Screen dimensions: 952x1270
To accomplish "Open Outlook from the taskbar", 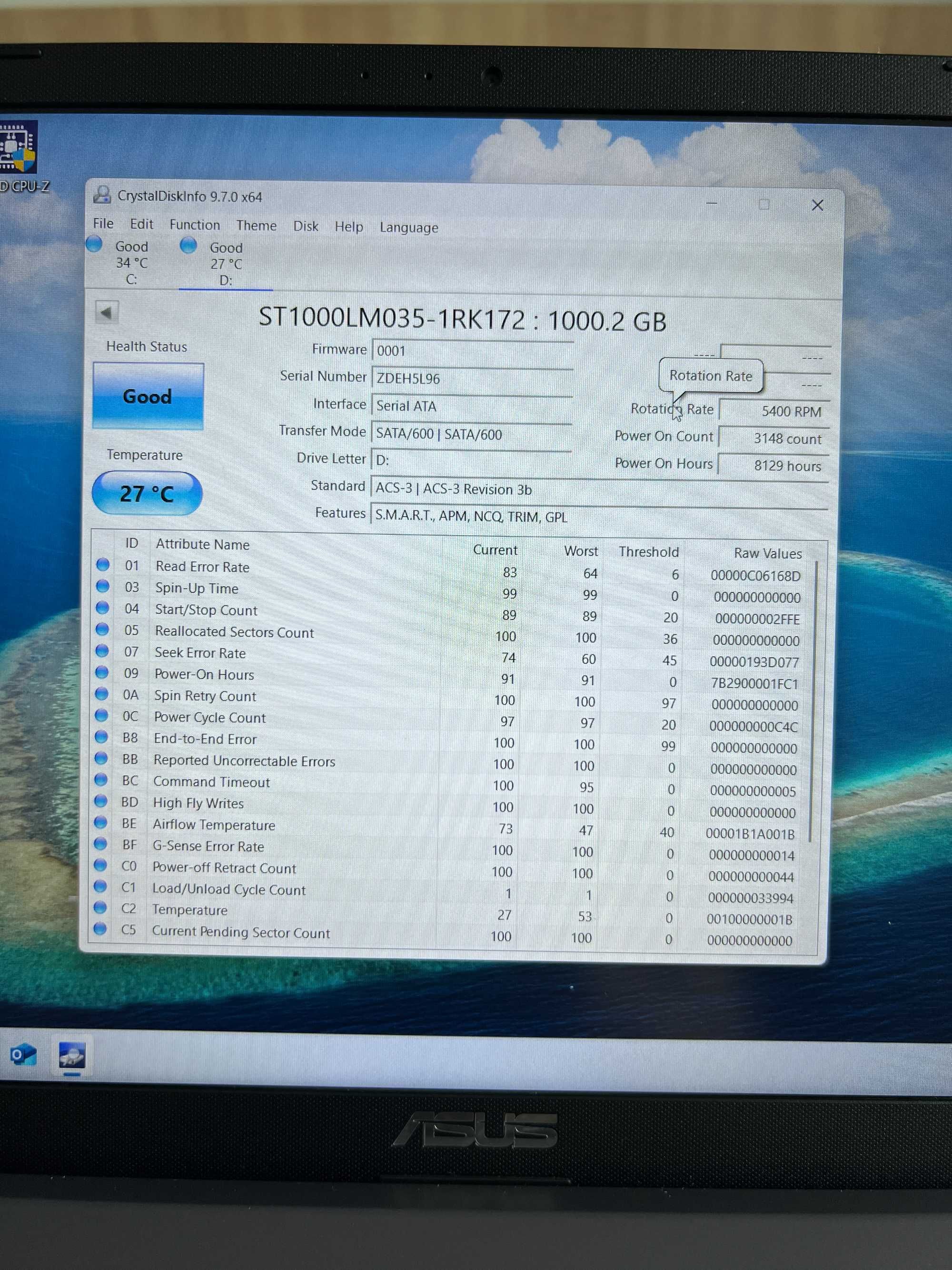I will point(23,1055).
